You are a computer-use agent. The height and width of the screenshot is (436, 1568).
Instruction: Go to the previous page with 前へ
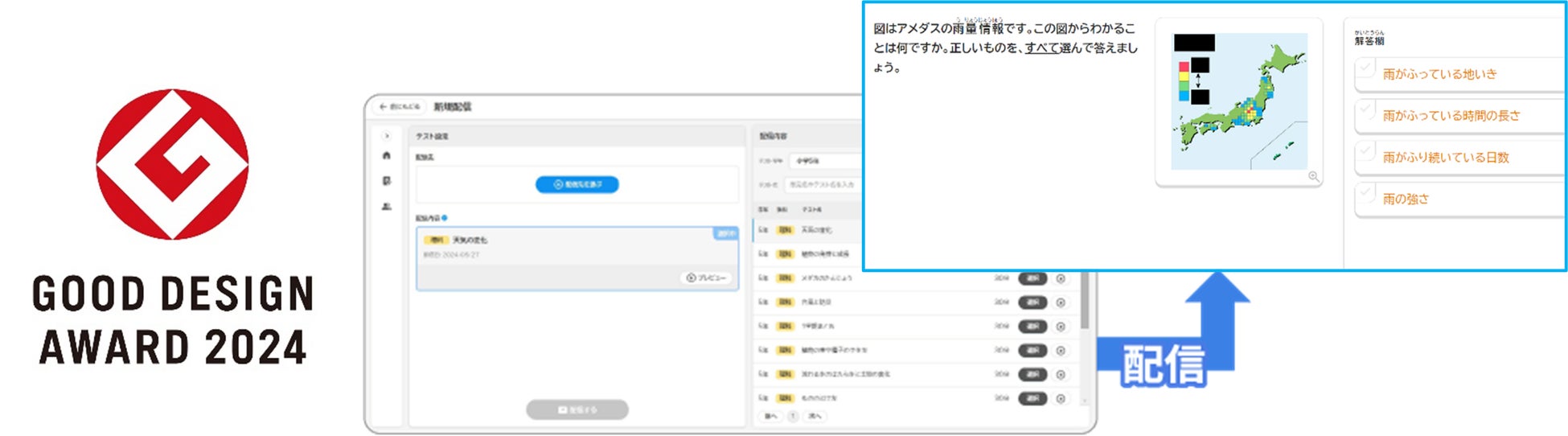pos(771,417)
